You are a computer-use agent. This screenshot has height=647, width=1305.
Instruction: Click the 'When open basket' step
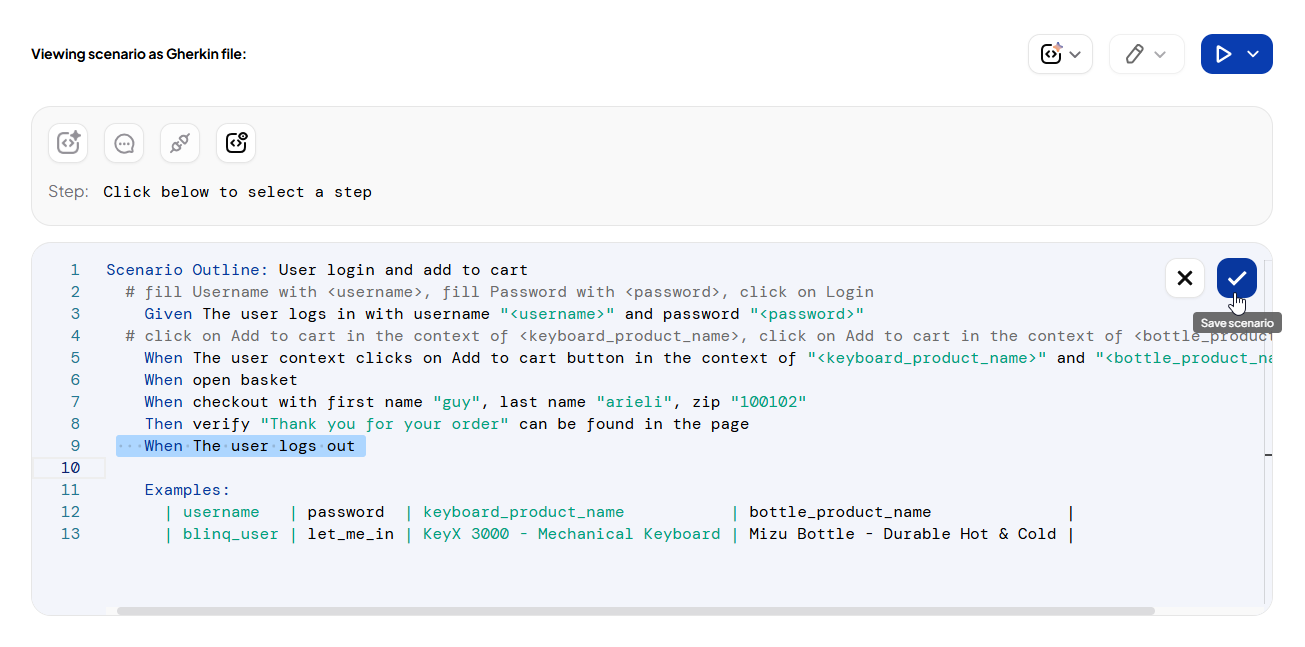pyautogui.click(x=221, y=380)
